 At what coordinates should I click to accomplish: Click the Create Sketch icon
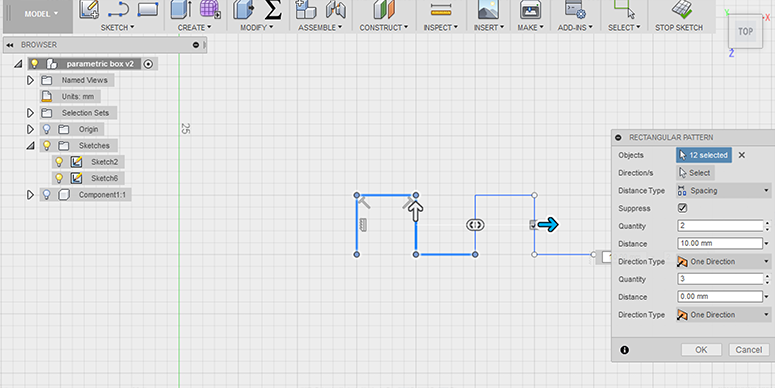(89, 9)
